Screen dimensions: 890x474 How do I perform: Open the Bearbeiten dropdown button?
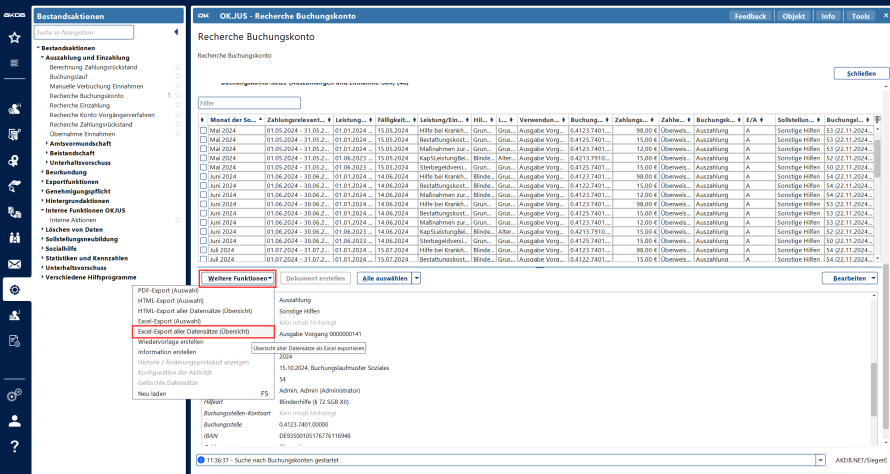click(850, 278)
